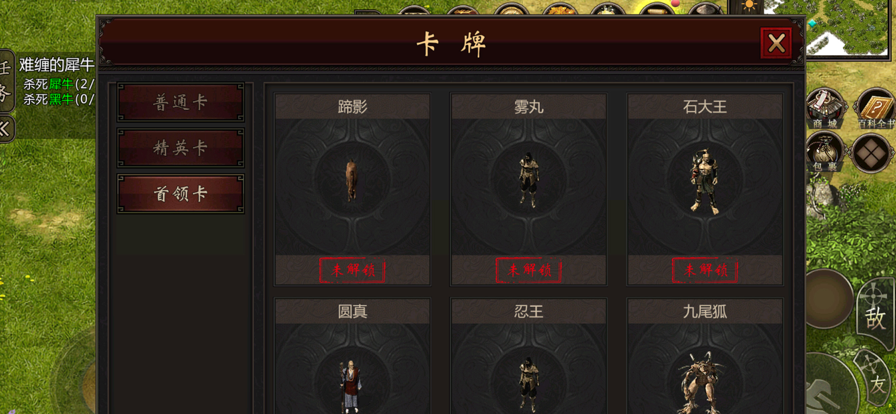The width and height of the screenshot is (896, 414).
Task: Open the 任务 quest tab on left edge
Action: pos(6,81)
